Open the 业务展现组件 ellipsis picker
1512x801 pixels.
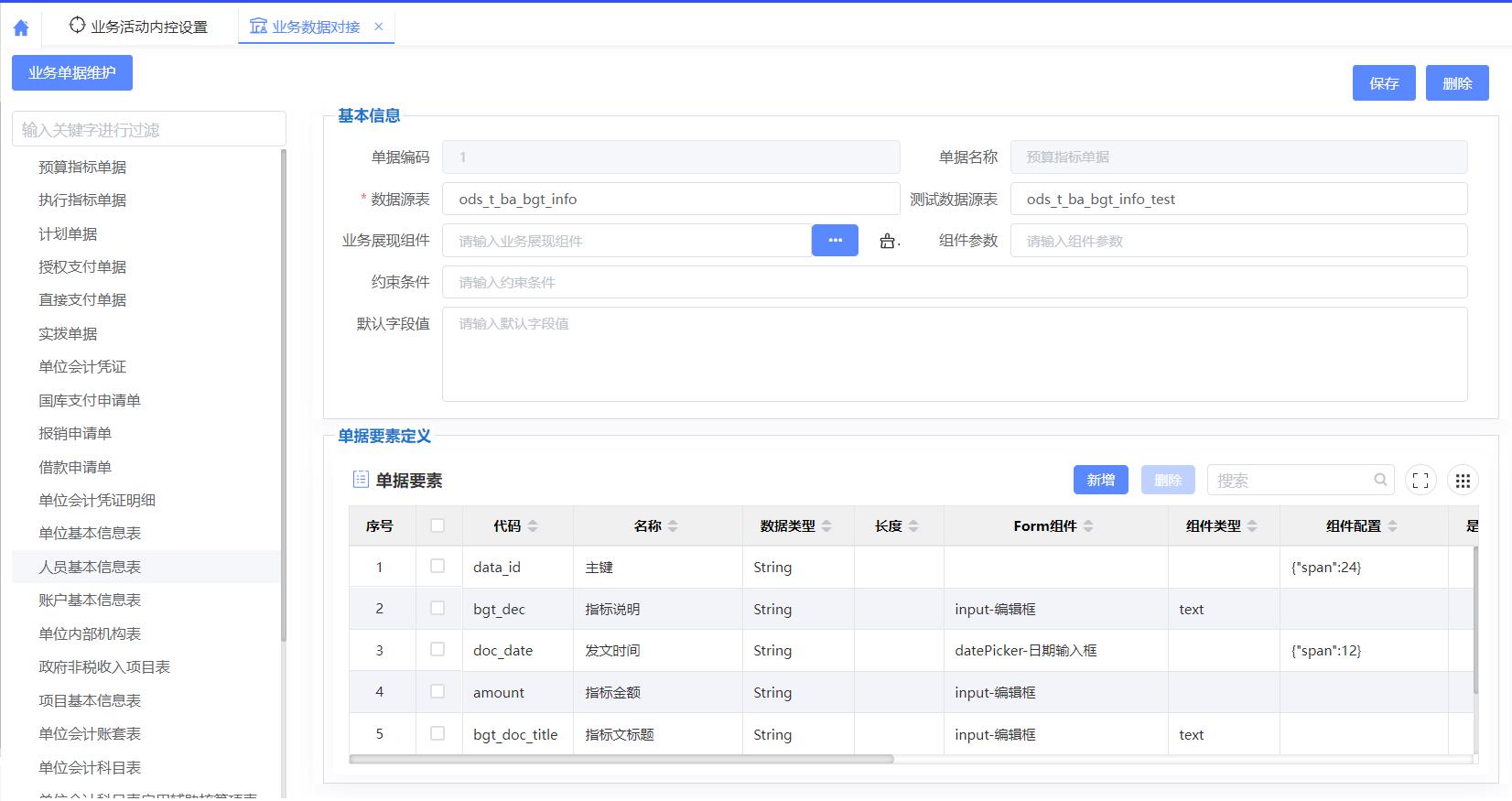coord(835,240)
